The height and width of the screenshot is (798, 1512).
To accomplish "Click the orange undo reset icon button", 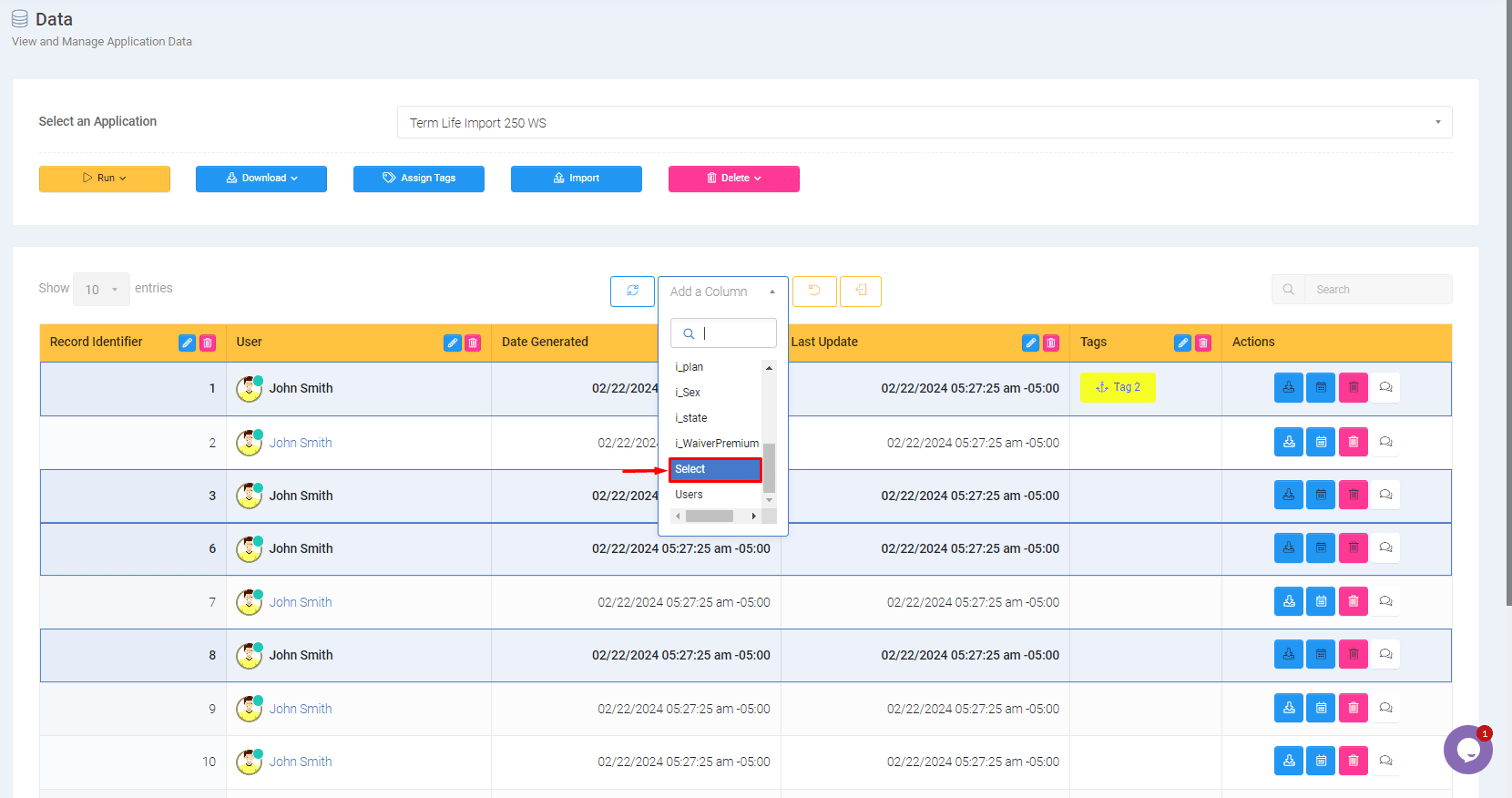I will pos(814,291).
